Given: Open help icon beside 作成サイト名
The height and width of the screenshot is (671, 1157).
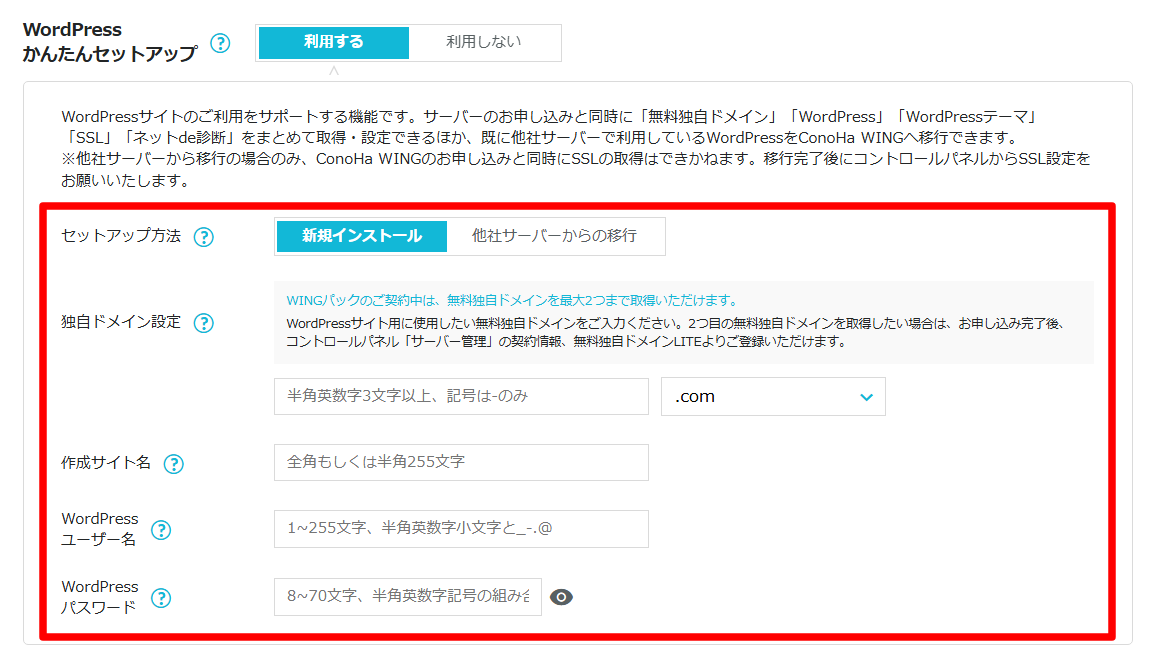Looking at the screenshot, I should [173, 464].
